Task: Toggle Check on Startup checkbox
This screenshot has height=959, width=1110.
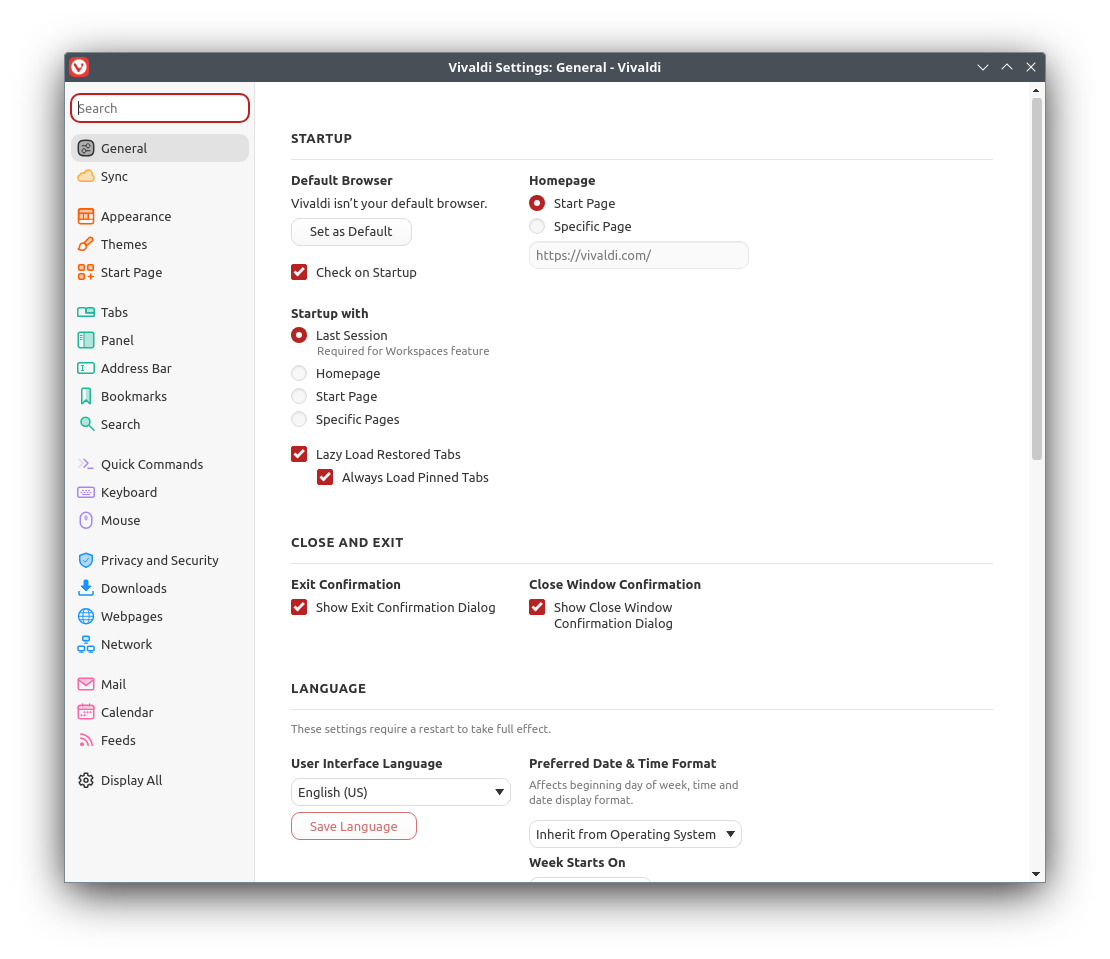Action: (299, 272)
